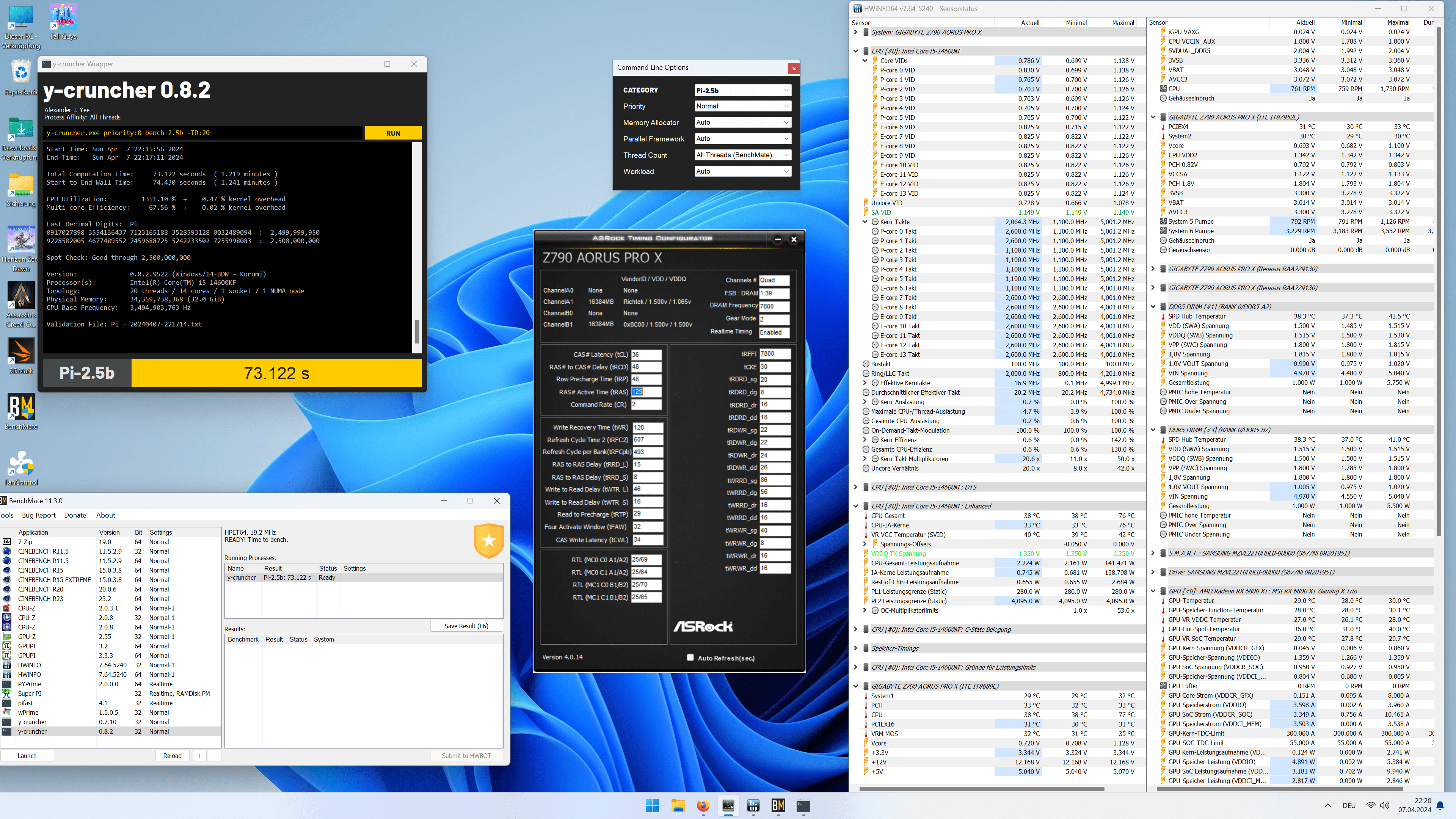Select the y-cruncher running process row
Screen dimensions: 1456x819
click(x=364, y=577)
